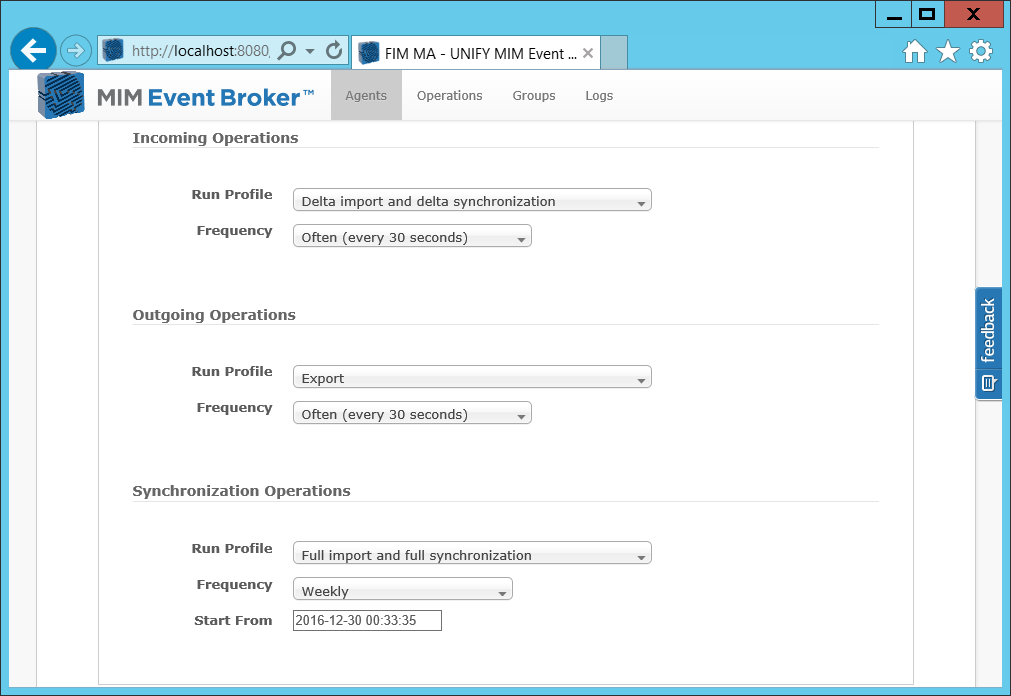
Task: Open the Groups menu item
Action: click(534, 95)
